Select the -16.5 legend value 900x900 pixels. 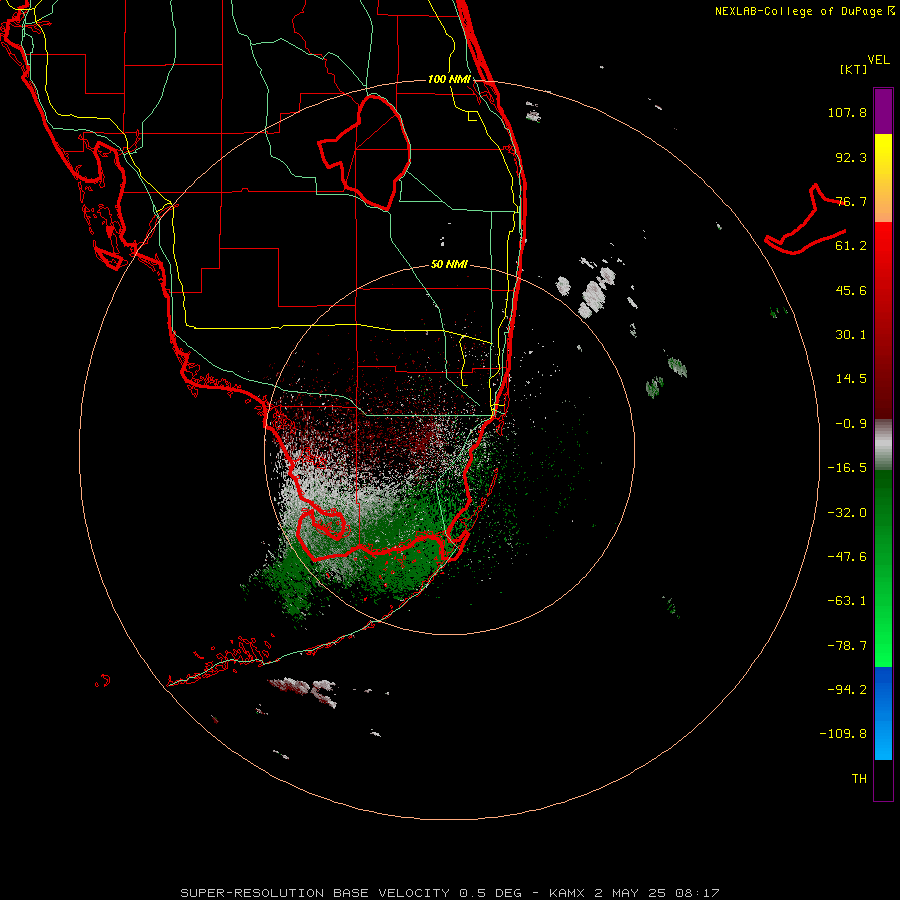click(847, 468)
